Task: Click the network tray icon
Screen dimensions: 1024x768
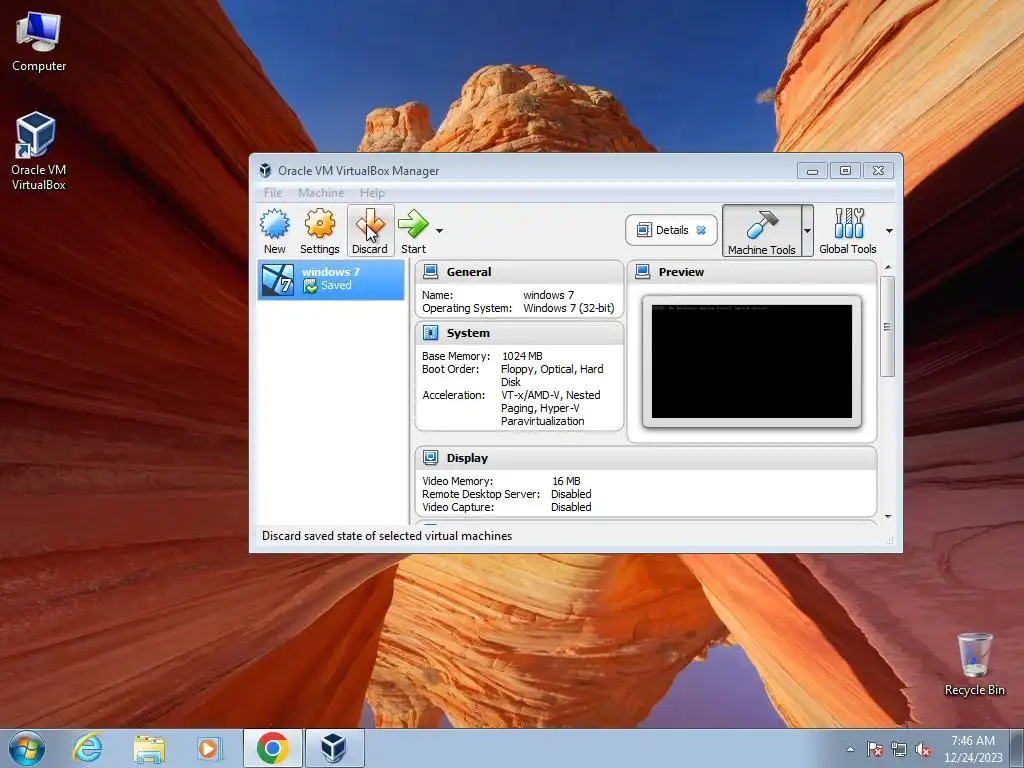Action: (x=899, y=749)
